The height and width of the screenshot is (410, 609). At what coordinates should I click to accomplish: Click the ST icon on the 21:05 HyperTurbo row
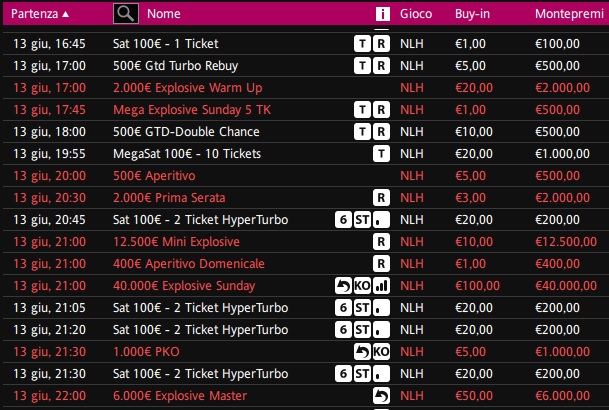pos(362,308)
